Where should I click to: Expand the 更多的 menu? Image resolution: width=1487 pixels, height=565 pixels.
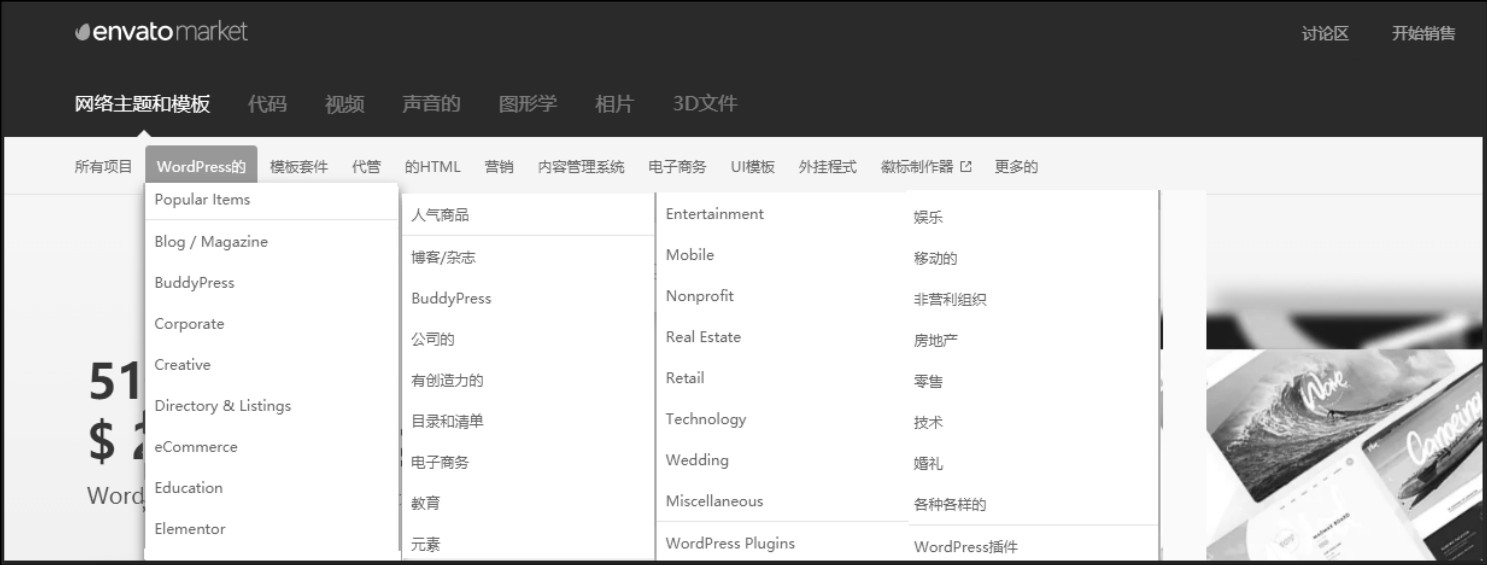click(x=1016, y=167)
